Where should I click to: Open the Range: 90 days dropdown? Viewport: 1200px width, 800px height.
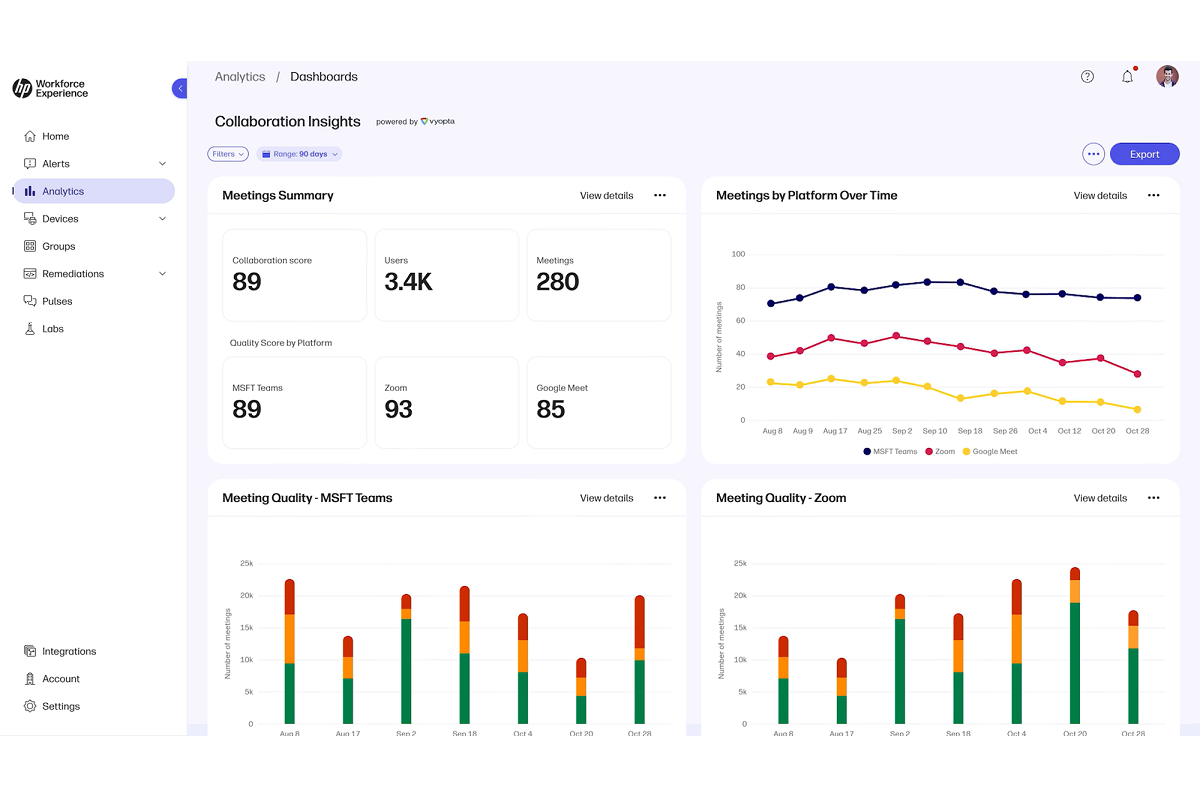(299, 154)
